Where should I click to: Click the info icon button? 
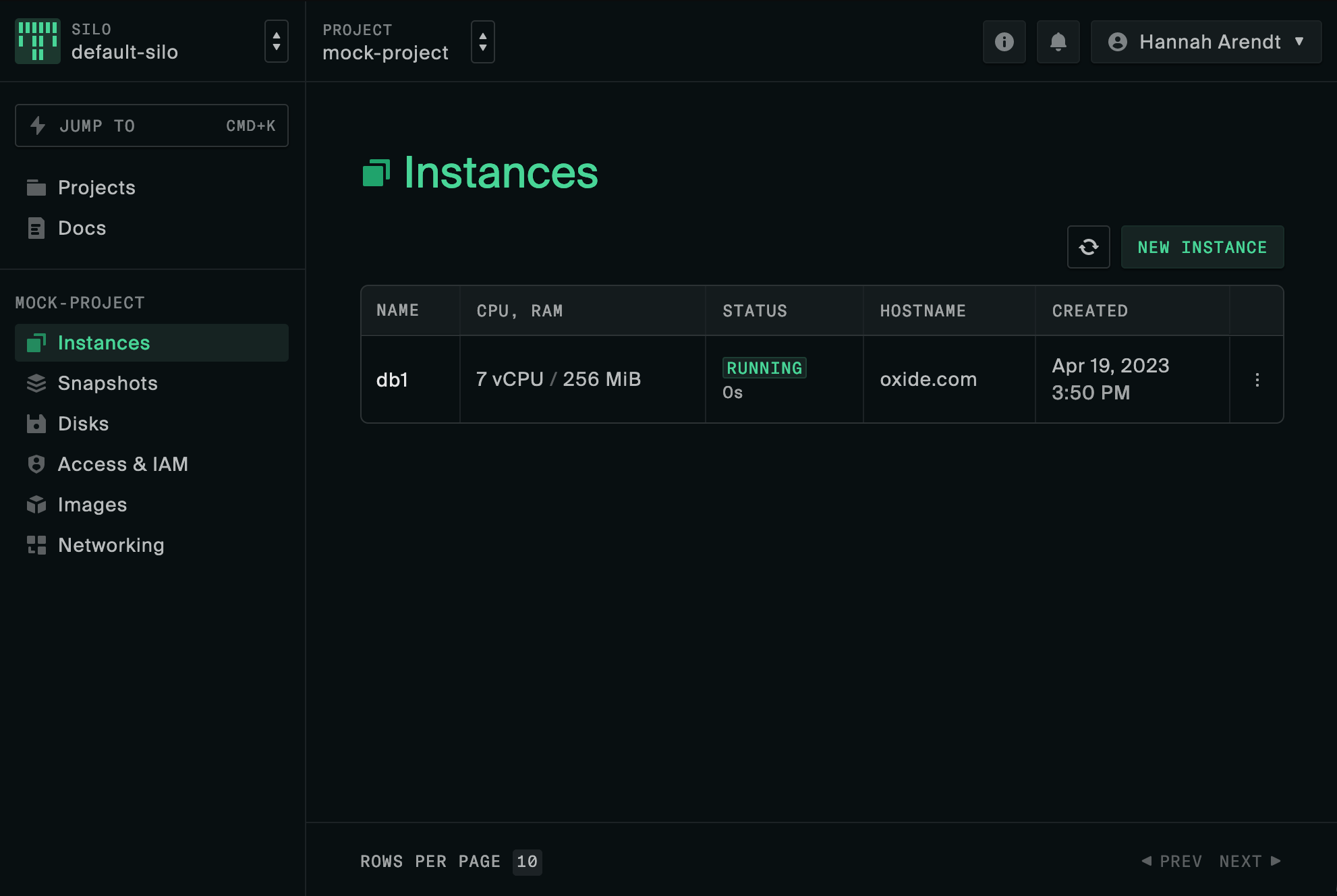pos(1004,41)
